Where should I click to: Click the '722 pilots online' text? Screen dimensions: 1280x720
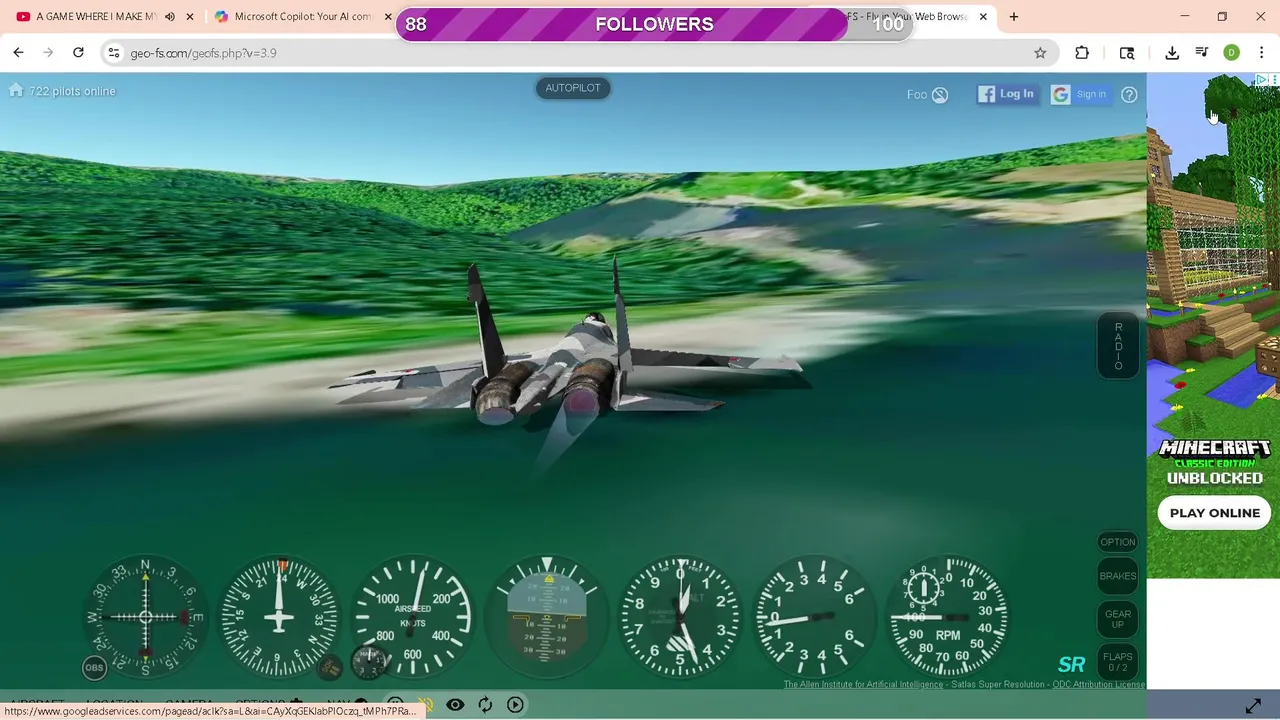[x=72, y=91]
